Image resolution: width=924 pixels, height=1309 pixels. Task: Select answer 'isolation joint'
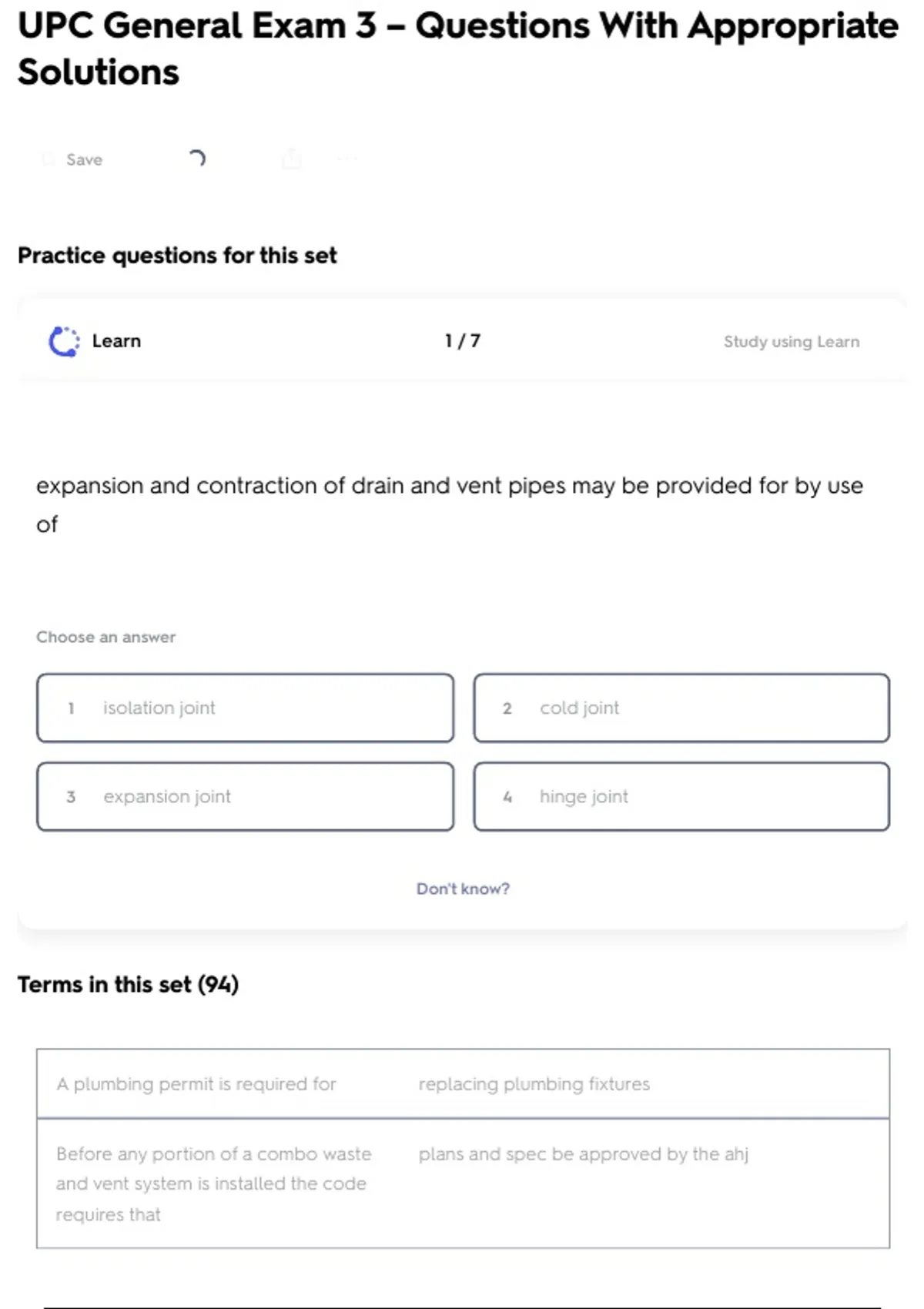(245, 708)
